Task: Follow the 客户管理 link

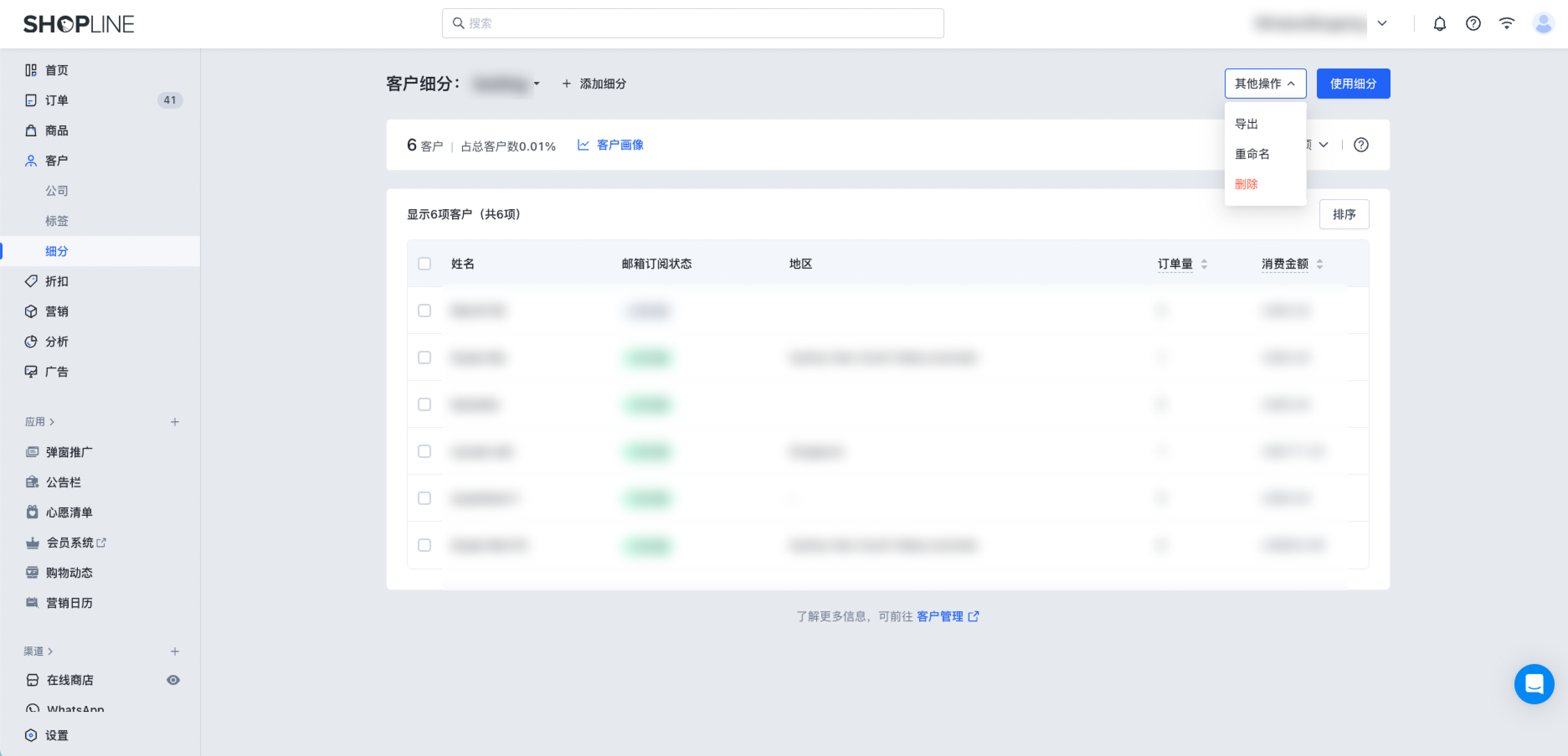Action: point(940,617)
